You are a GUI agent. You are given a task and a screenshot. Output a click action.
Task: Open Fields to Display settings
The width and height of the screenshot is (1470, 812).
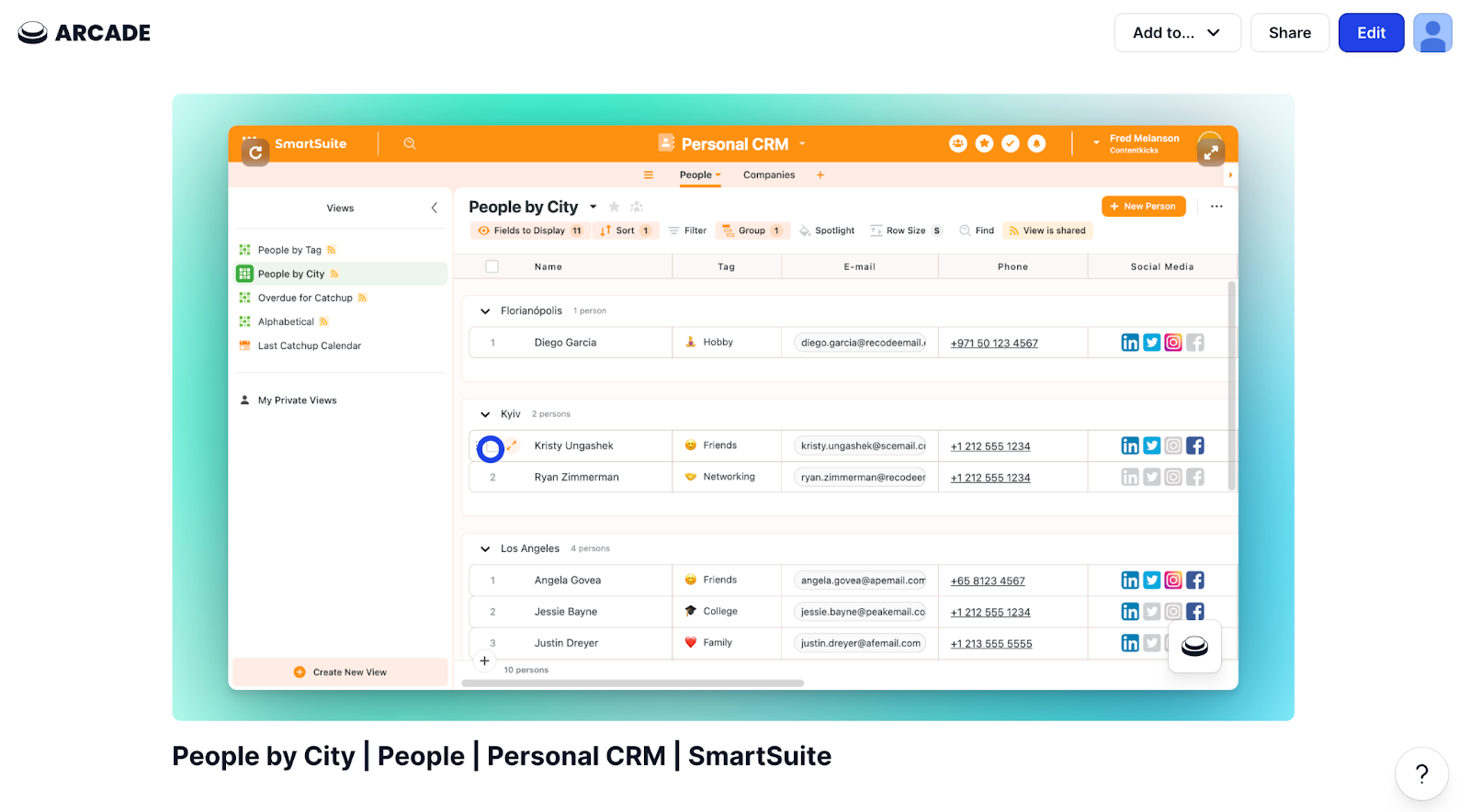[x=529, y=231]
